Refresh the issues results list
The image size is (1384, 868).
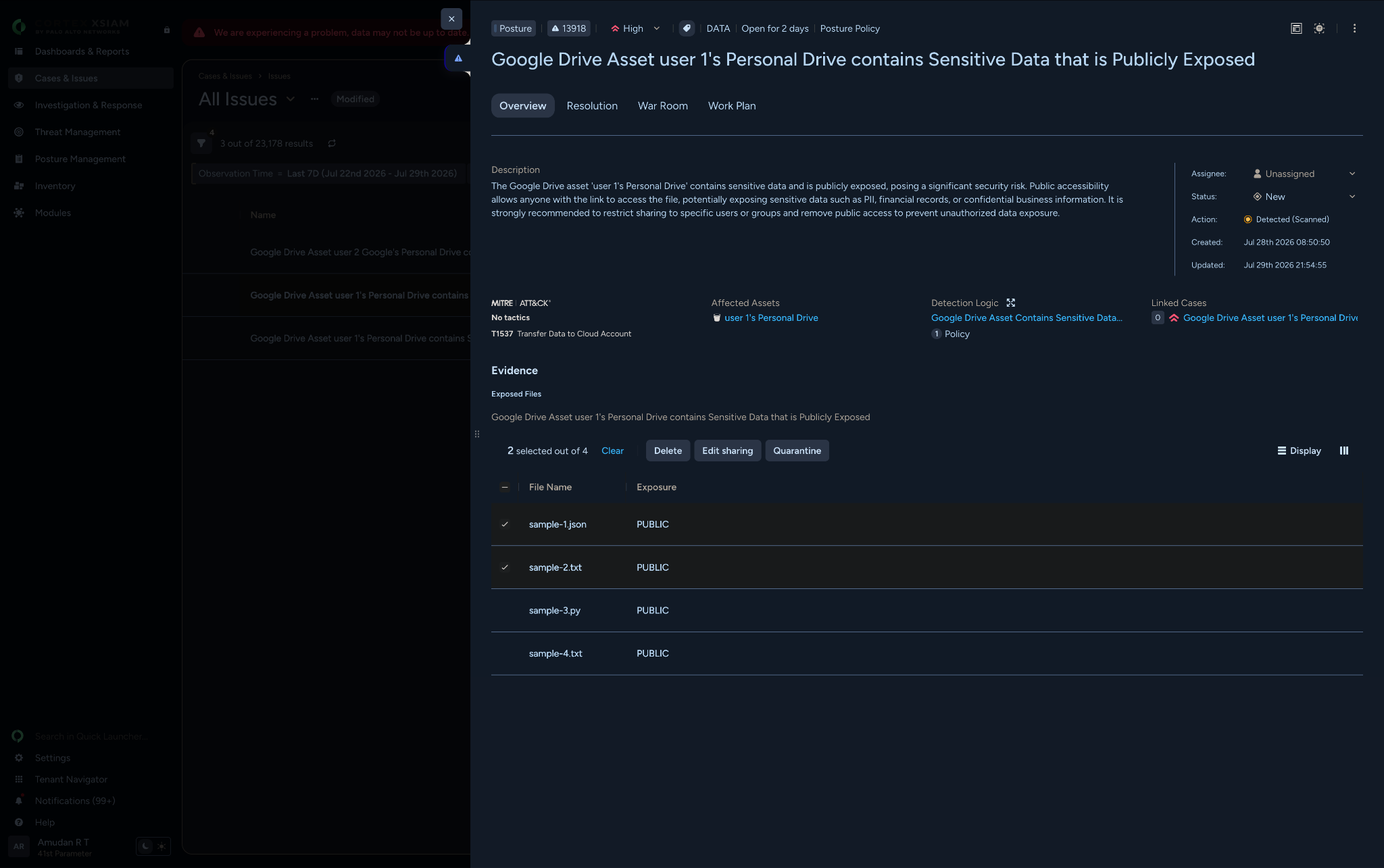click(x=332, y=143)
